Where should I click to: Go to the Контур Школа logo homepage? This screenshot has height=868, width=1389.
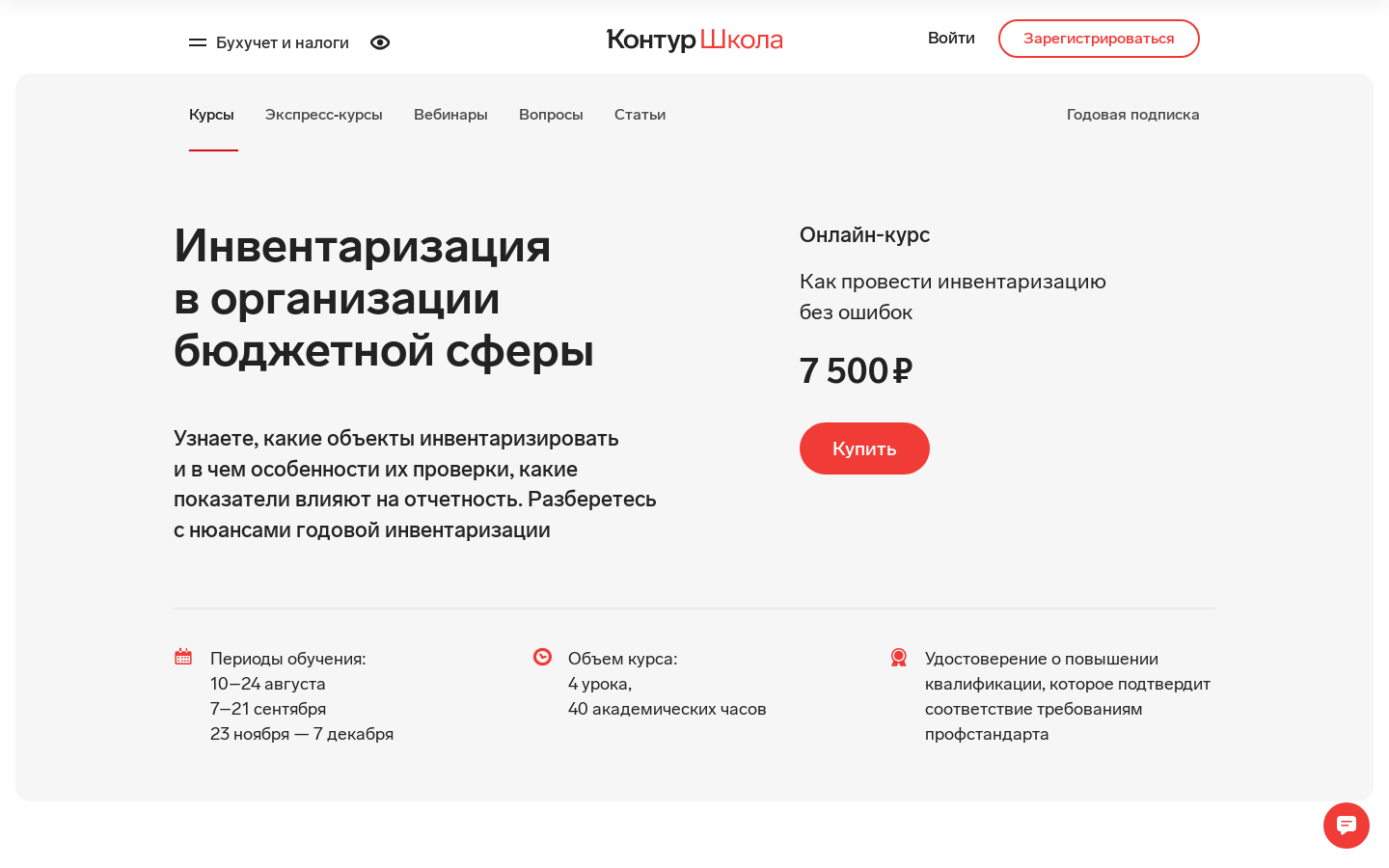point(694,40)
